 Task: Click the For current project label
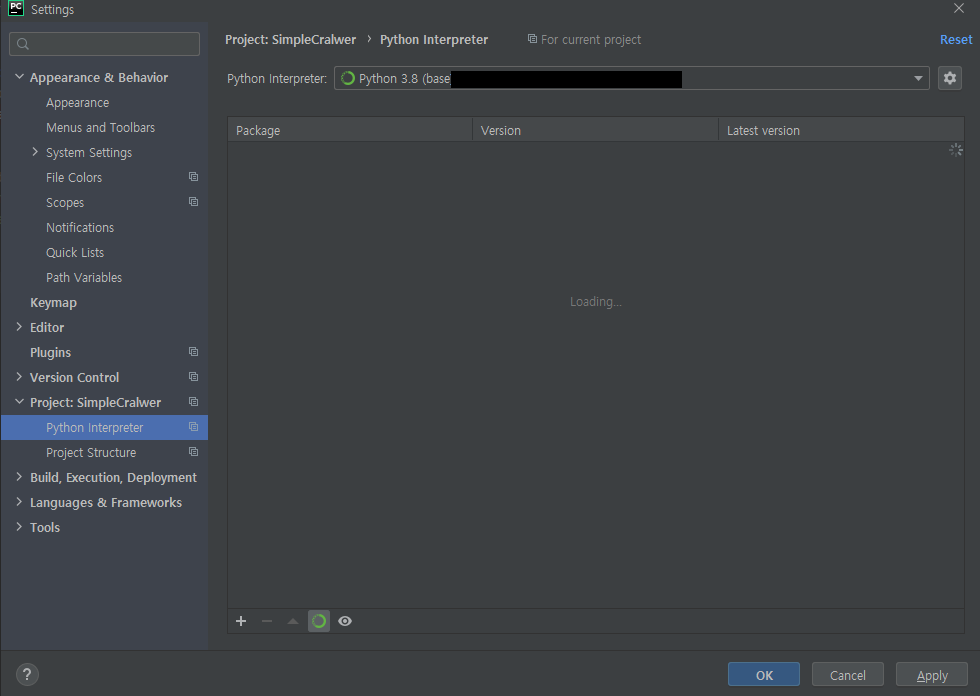(591, 39)
